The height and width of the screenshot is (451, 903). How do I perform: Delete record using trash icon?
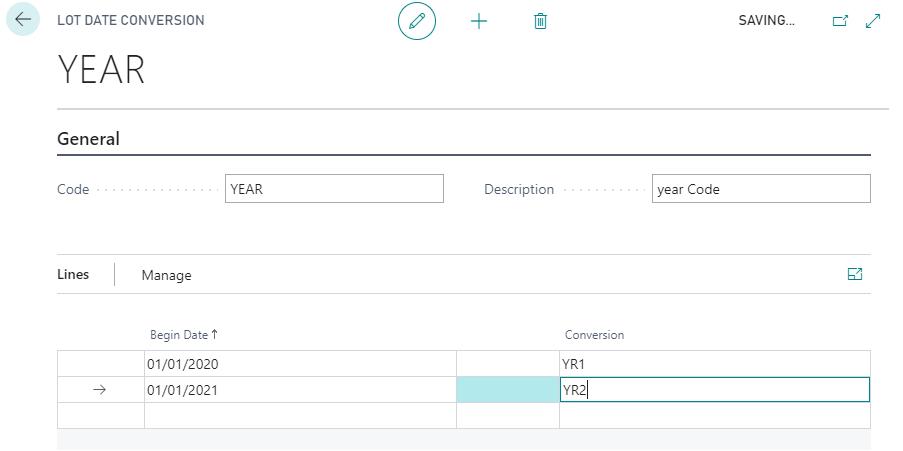(x=540, y=21)
